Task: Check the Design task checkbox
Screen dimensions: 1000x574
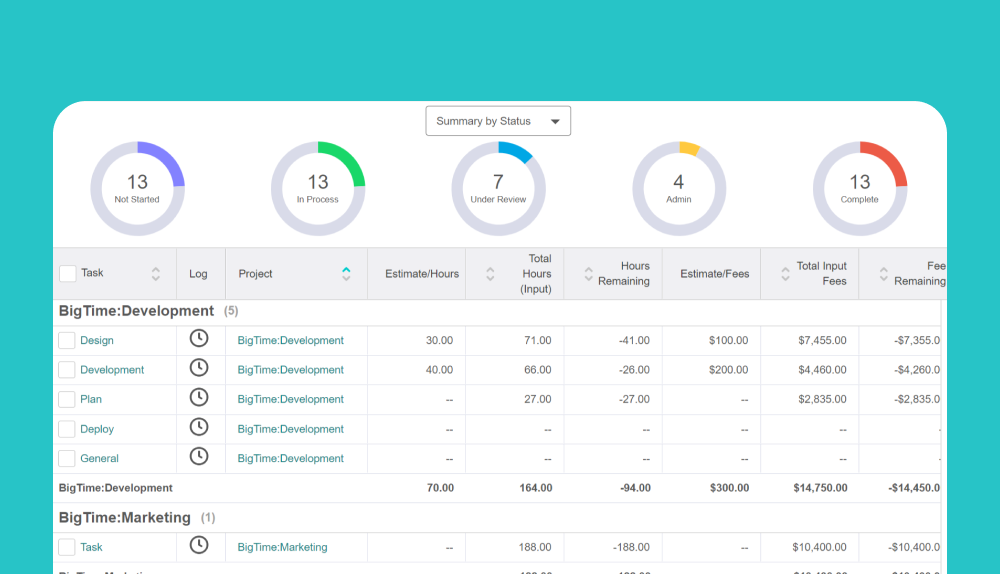Action: (67, 340)
